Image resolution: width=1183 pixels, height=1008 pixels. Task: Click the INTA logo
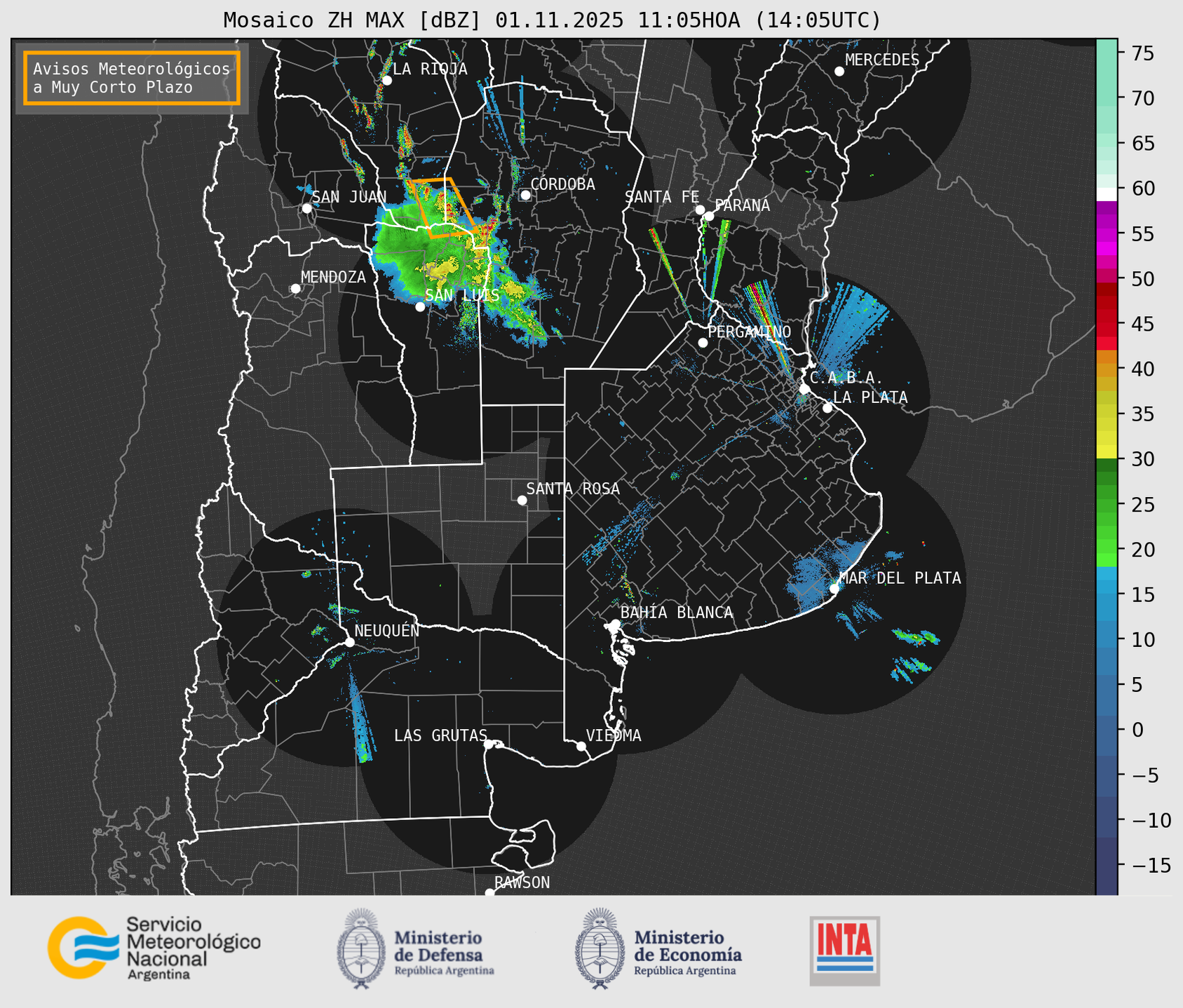(844, 951)
